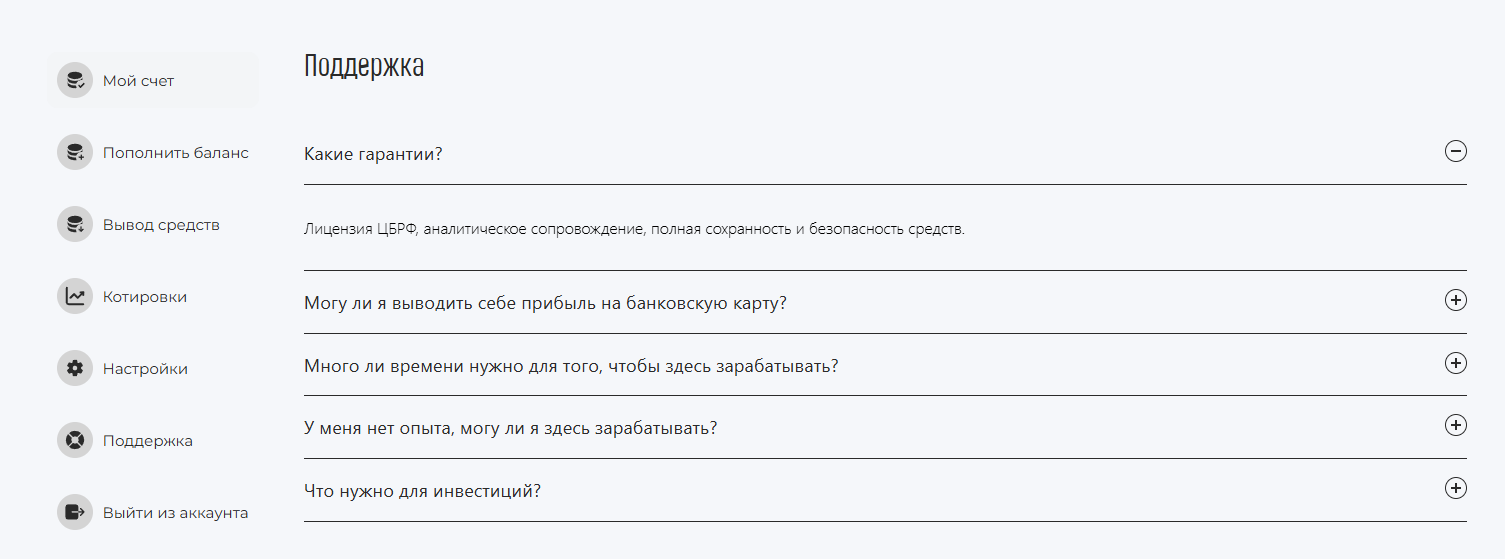Click the Какие гарантии? question title
This screenshot has width=1505, height=559.
(x=373, y=155)
